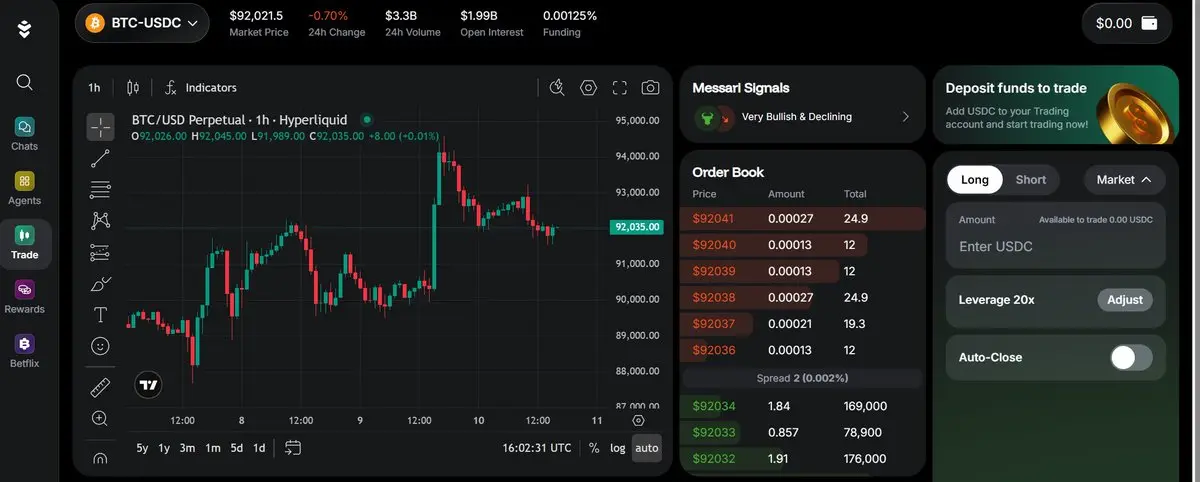Click the 92,035.00 current price label
The width and height of the screenshot is (1200, 482).
tap(637, 227)
